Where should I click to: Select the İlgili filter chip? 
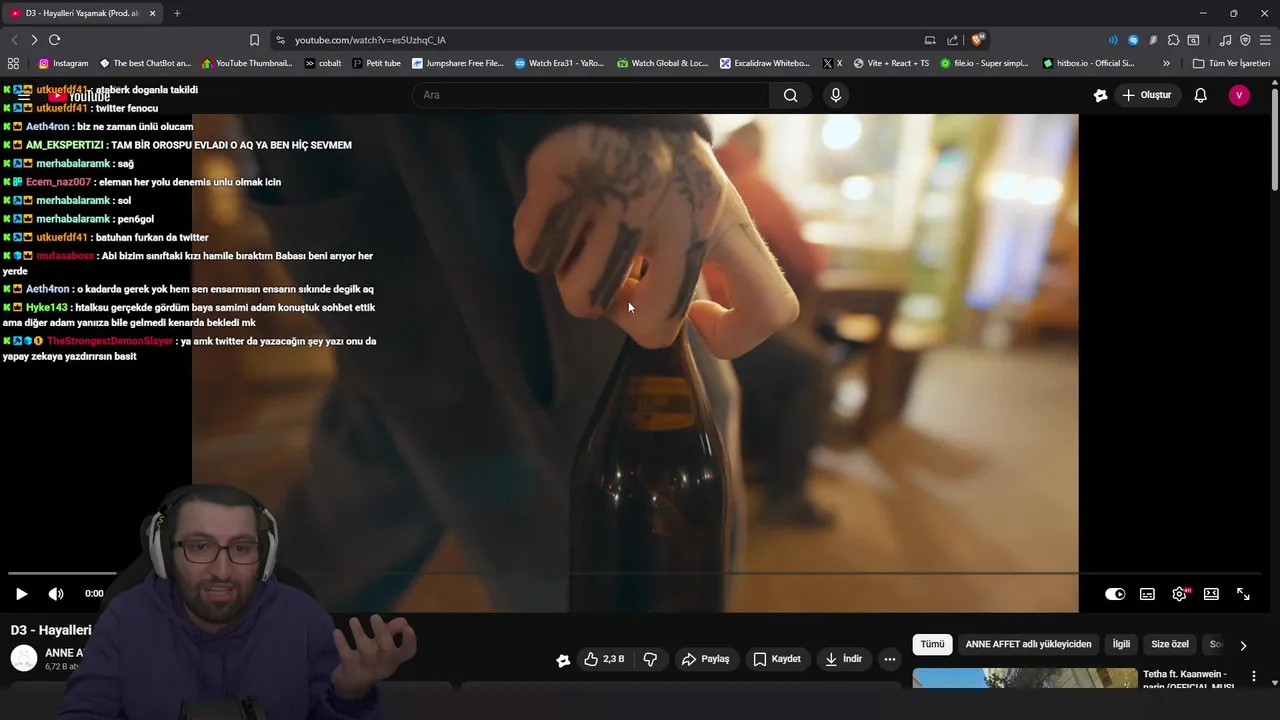pyautogui.click(x=1121, y=645)
